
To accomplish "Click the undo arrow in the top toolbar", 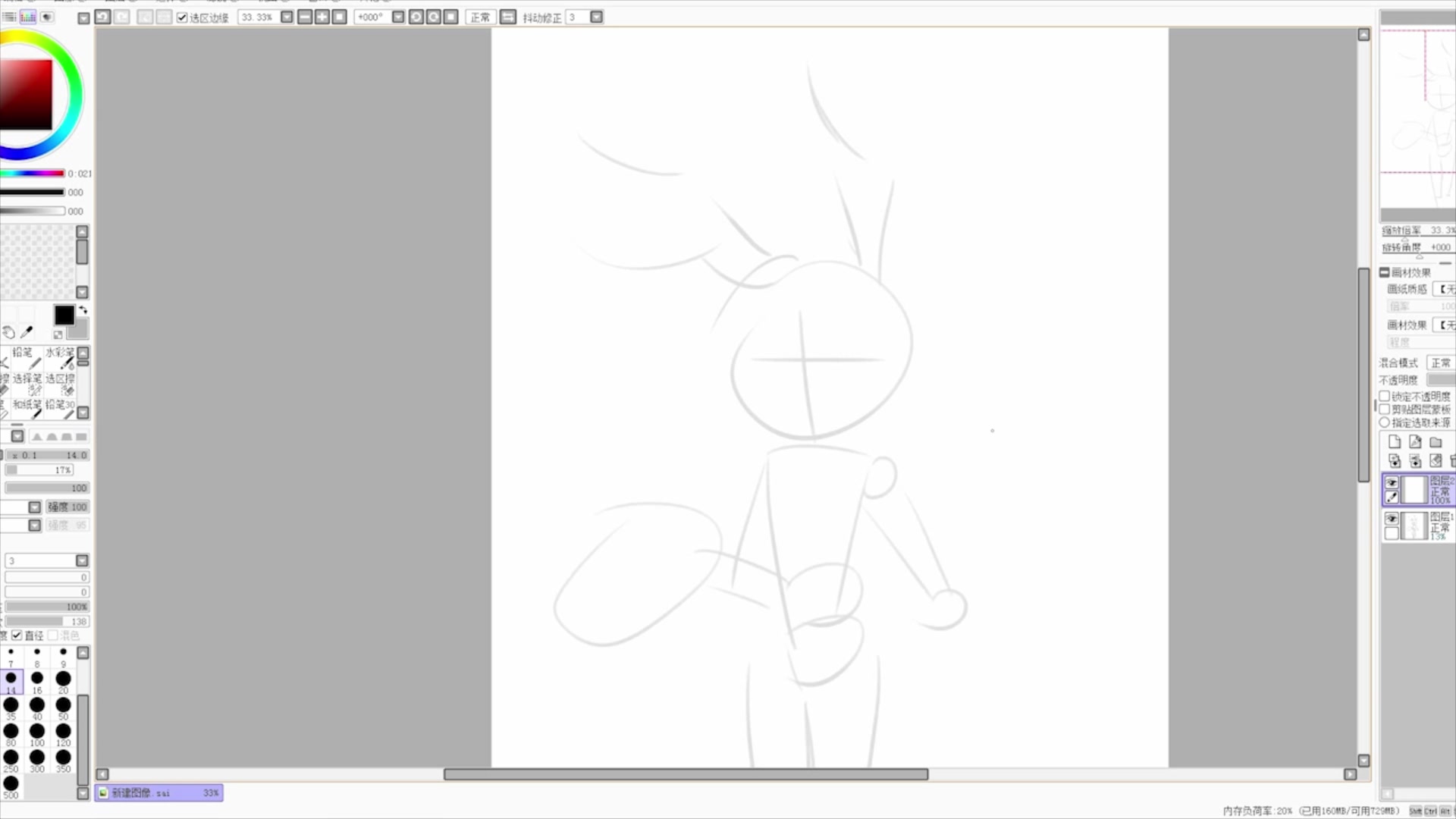I will [102, 17].
